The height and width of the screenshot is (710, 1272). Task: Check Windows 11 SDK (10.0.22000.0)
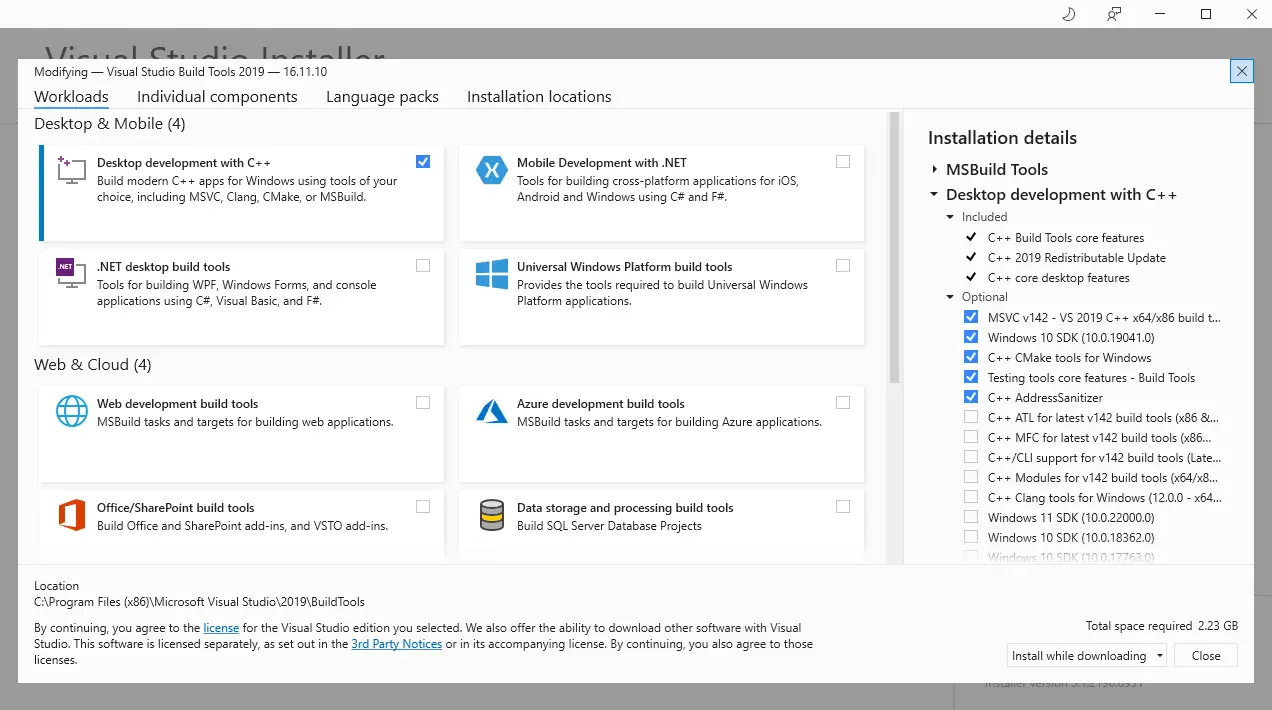(971, 516)
